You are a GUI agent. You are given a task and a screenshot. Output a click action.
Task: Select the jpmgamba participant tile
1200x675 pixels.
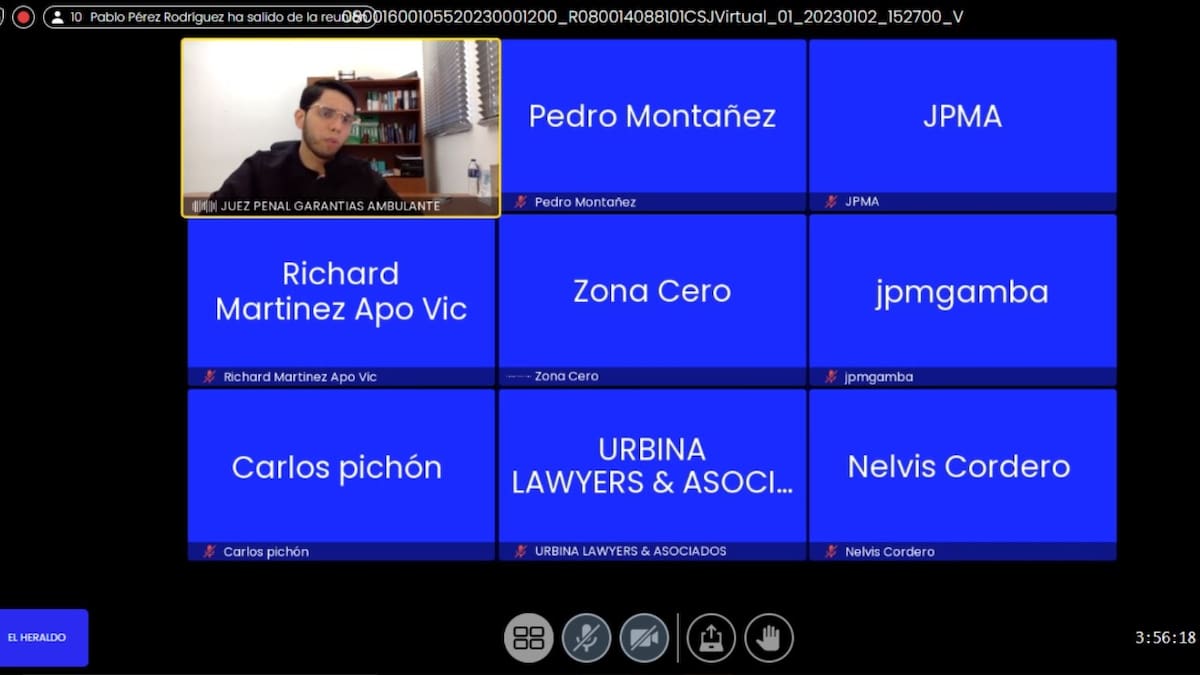[x=962, y=292]
